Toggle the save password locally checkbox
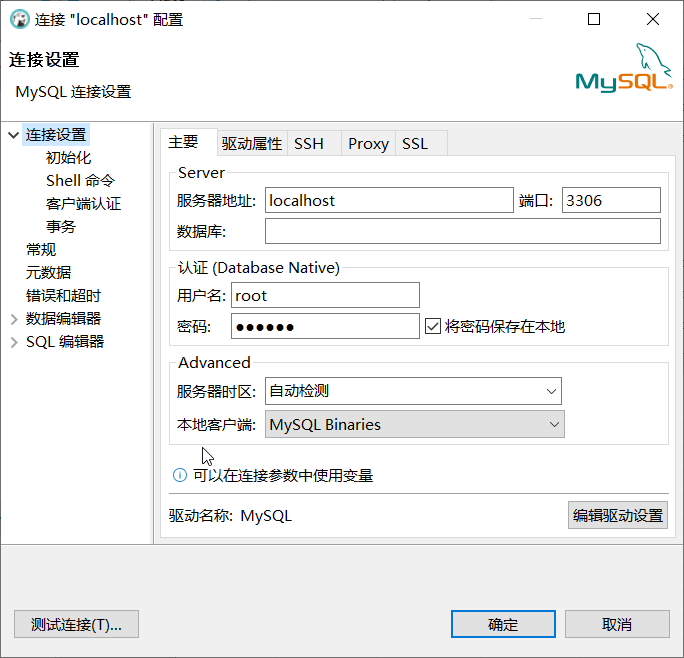Viewport: 684px width, 658px height. click(433, 326)
